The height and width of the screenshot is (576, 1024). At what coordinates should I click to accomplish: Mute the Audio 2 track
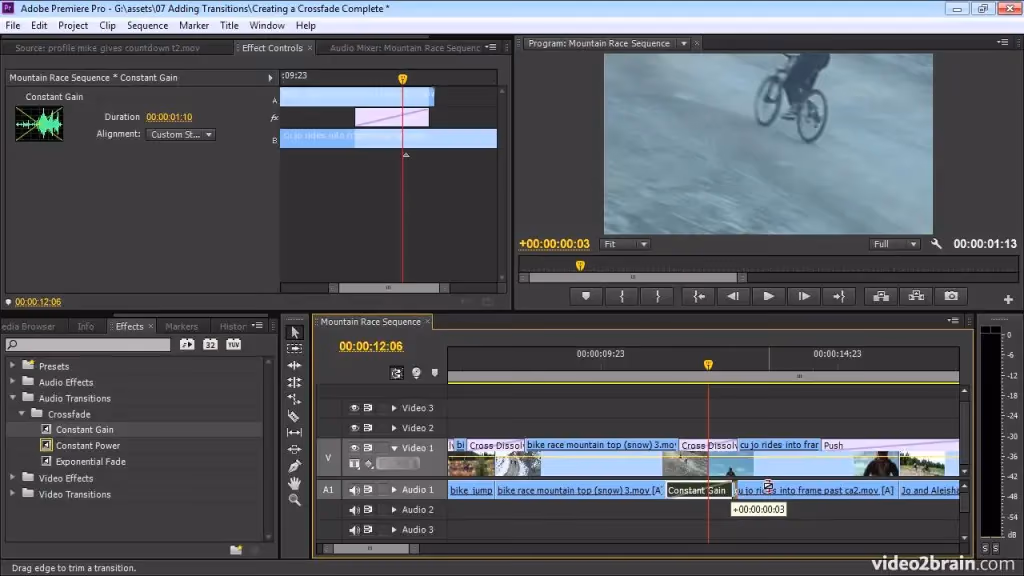pos(353,510)
